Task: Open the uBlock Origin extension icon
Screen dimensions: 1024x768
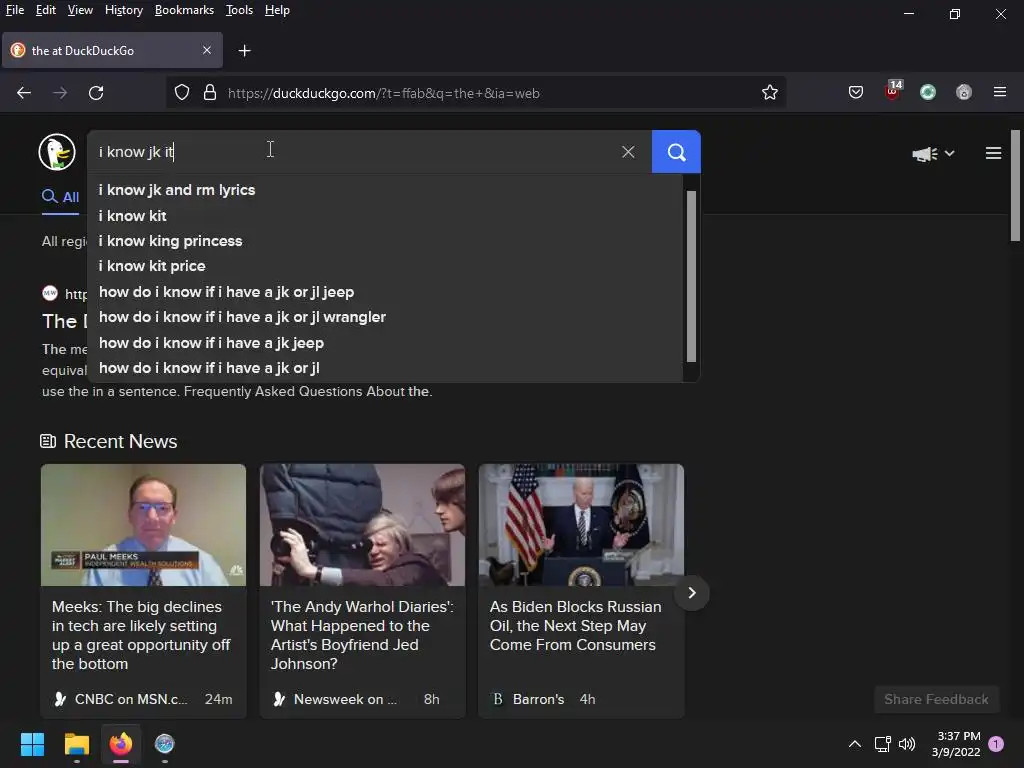Action: point(893,91)
